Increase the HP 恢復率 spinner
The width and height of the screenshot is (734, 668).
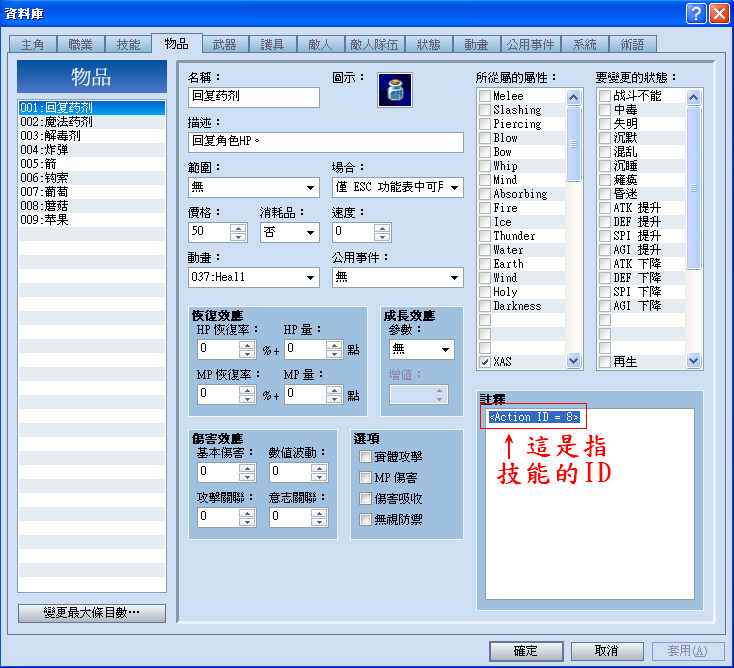(247, 345)
